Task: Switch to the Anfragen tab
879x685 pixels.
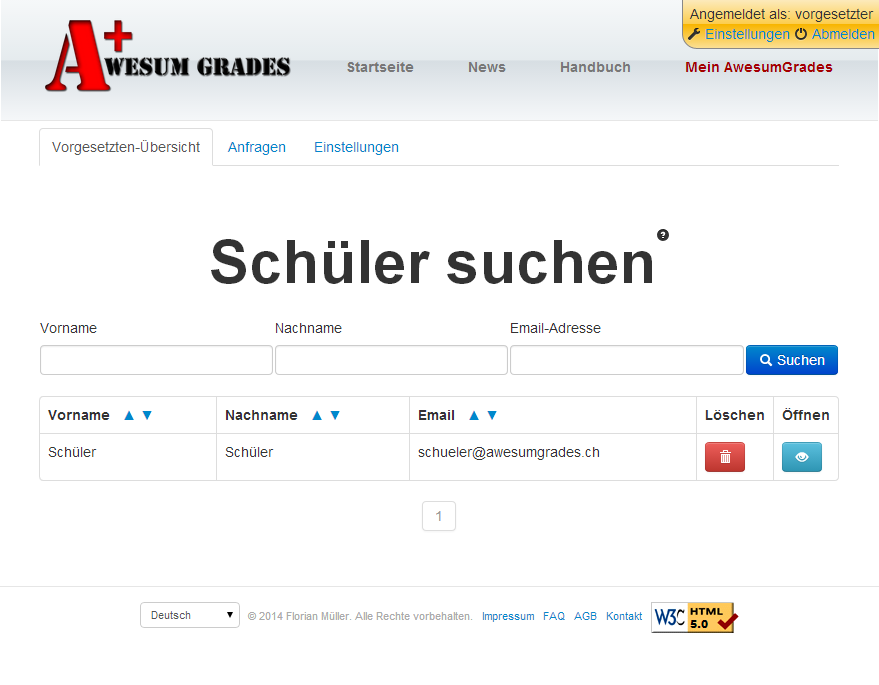Action: (257, 147)
